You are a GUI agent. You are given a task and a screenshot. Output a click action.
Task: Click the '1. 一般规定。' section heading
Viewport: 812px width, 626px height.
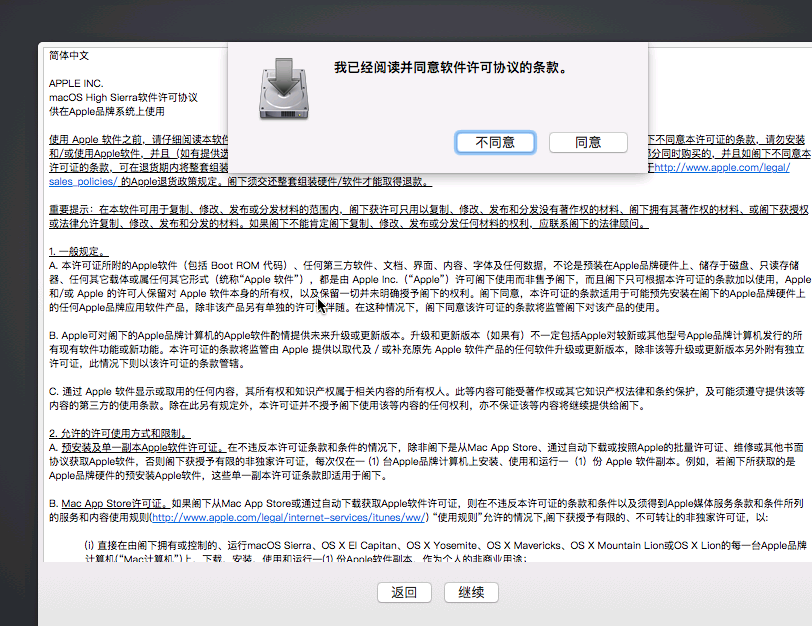(78, 251)
